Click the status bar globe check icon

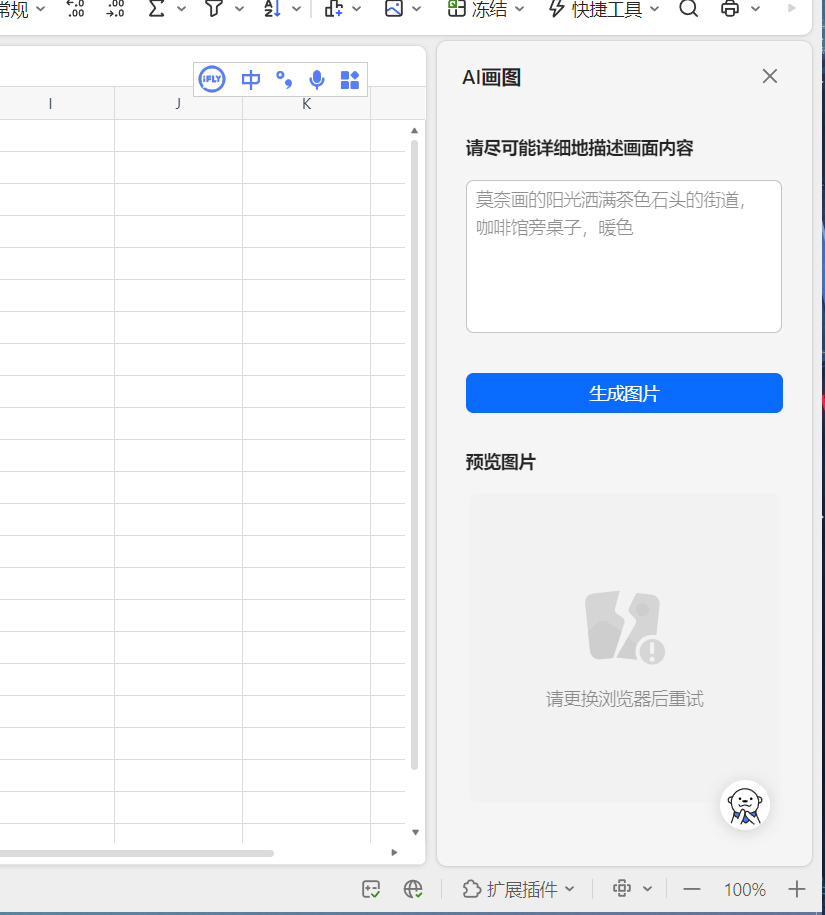pos(413,889)
